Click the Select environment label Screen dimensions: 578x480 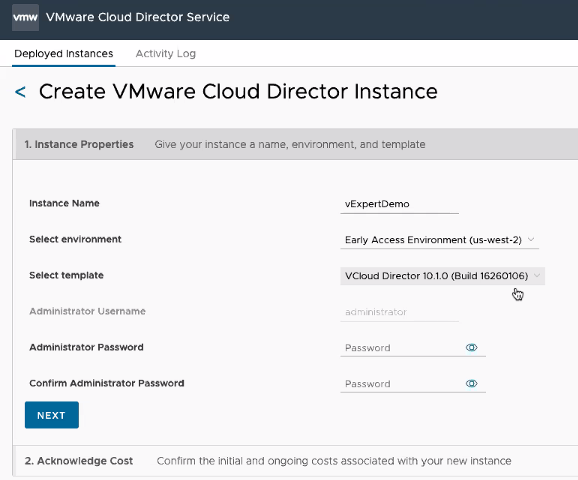pyautogui.click(x=75, y=239)
